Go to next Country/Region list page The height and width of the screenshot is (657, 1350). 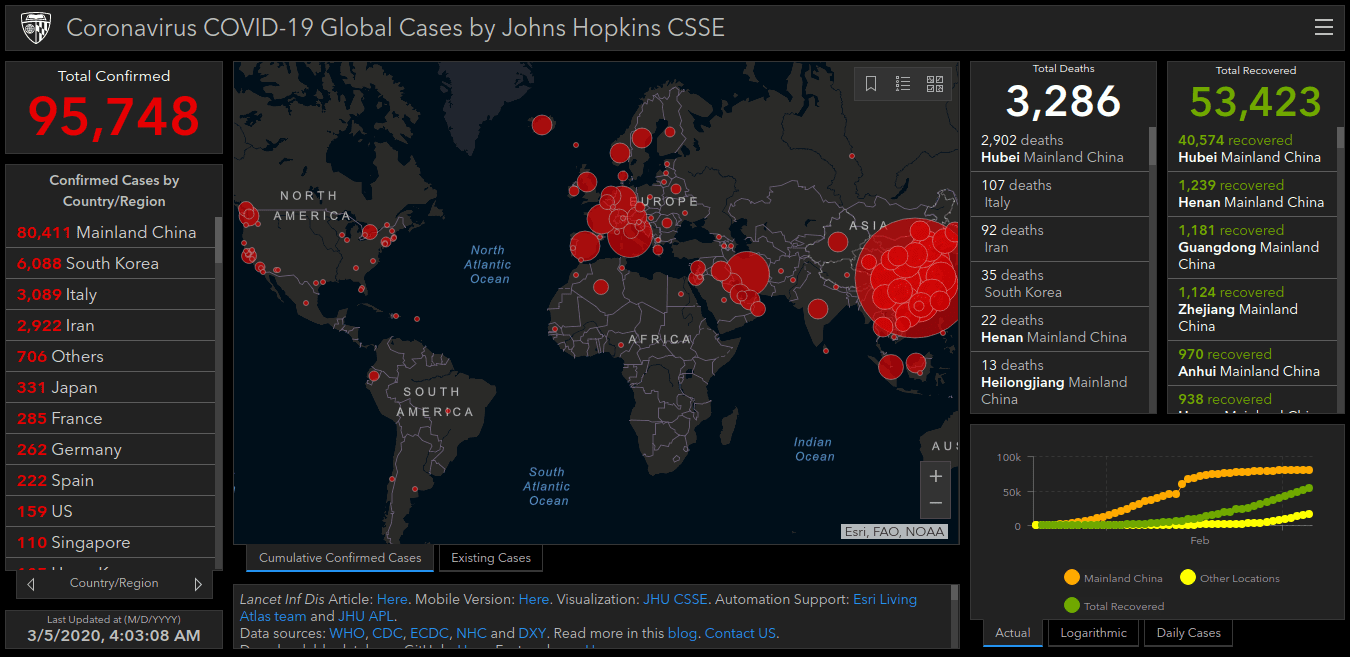tap(197, 584)
